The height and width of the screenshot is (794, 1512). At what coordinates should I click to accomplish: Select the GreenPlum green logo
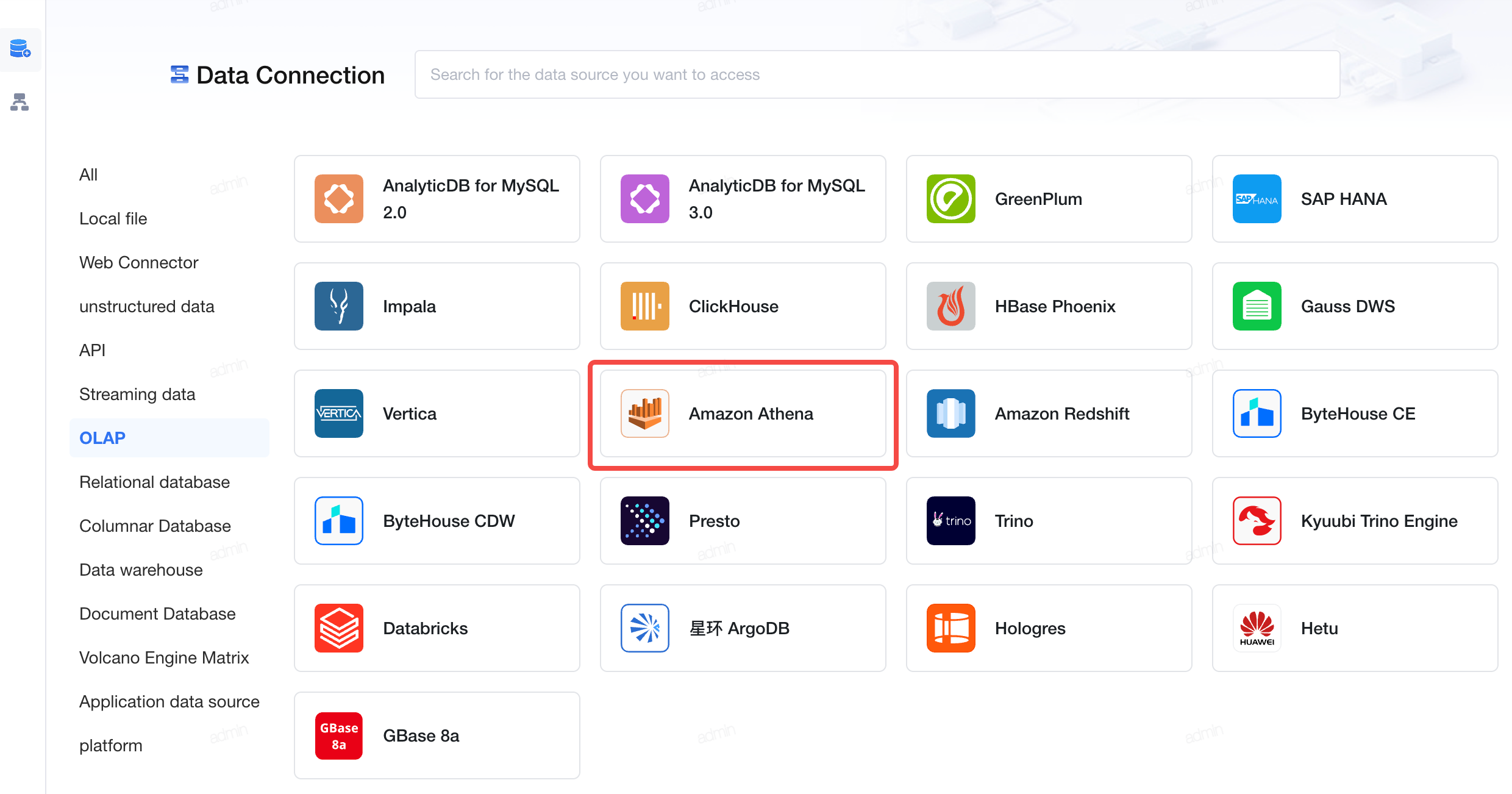click(x=950, y=199)
